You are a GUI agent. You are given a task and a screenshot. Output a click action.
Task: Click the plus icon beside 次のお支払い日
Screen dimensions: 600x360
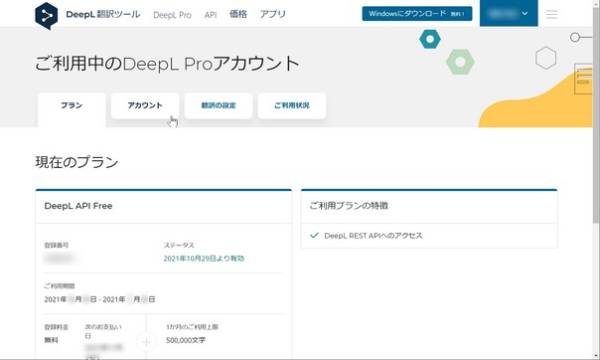146,342
